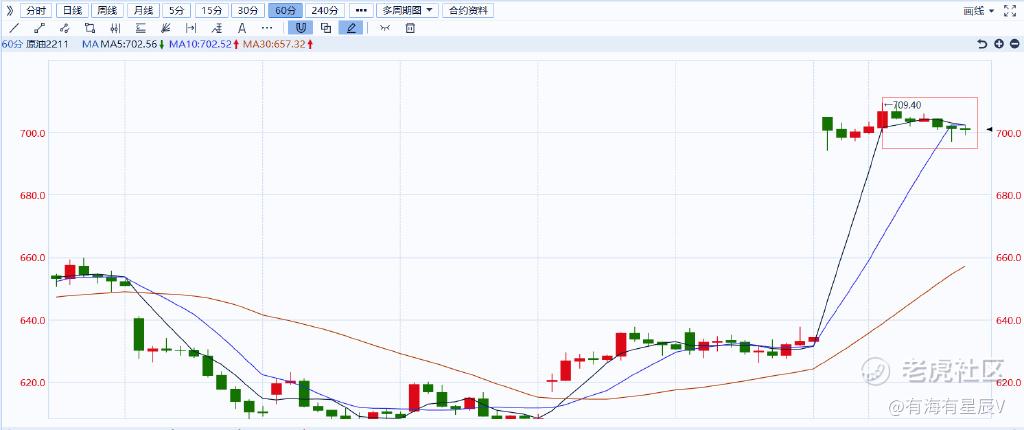The image size is (1024, 430).
Task: Zoom out with the minus icon
Action: coord(1014,44)
